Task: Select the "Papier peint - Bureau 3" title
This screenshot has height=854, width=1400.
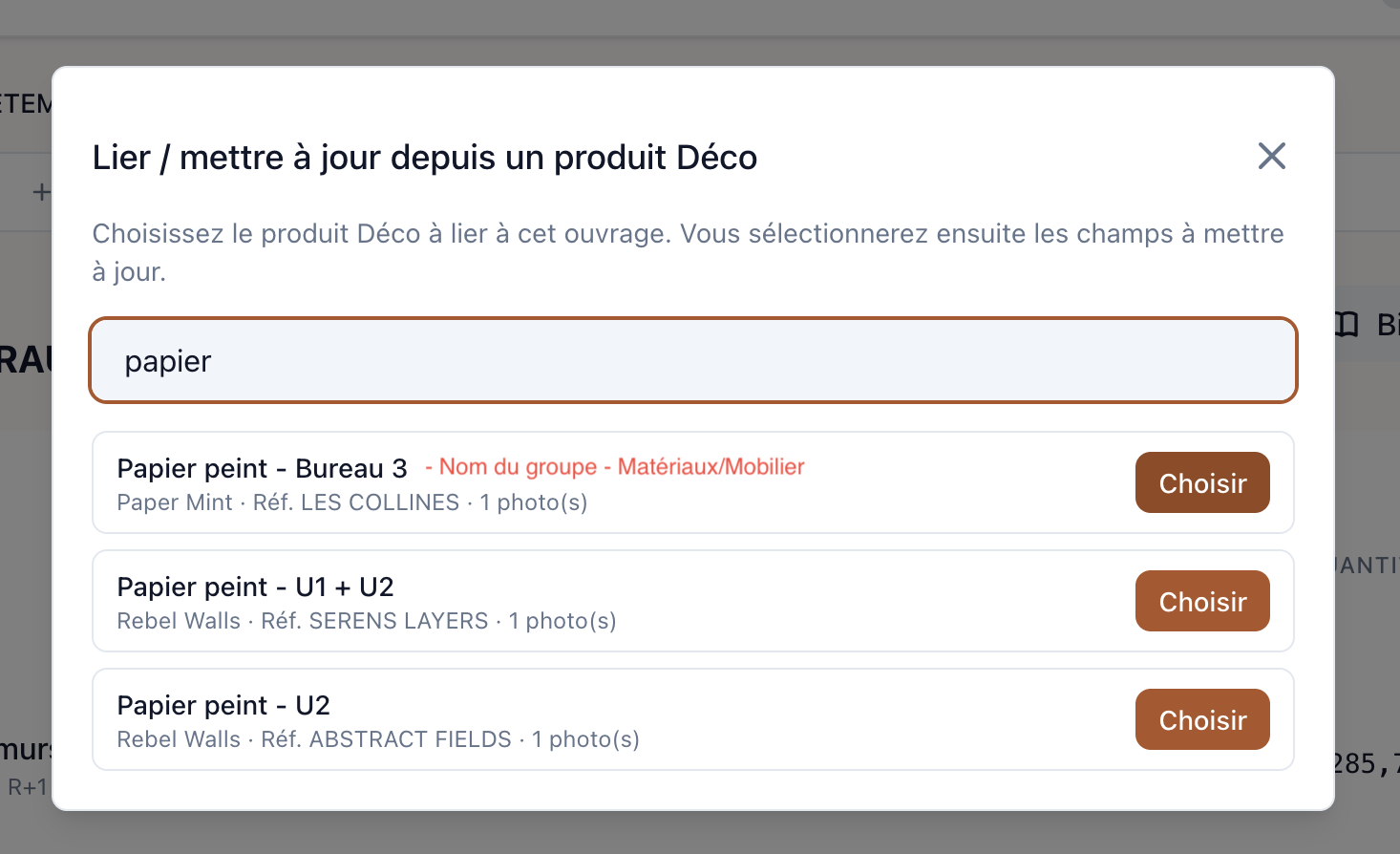Action: (262, 468)
